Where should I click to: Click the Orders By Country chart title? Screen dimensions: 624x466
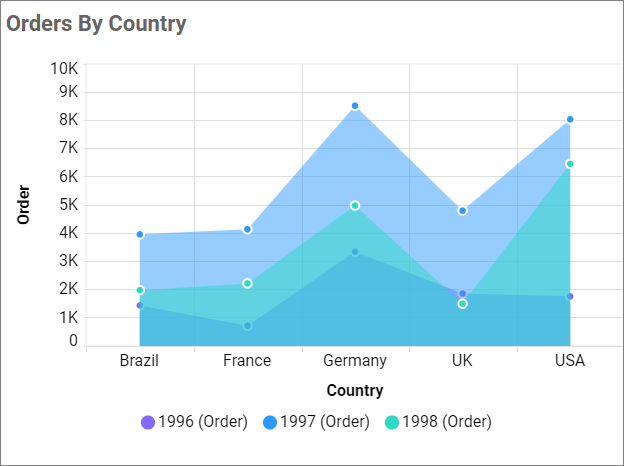tap(97, 24)
